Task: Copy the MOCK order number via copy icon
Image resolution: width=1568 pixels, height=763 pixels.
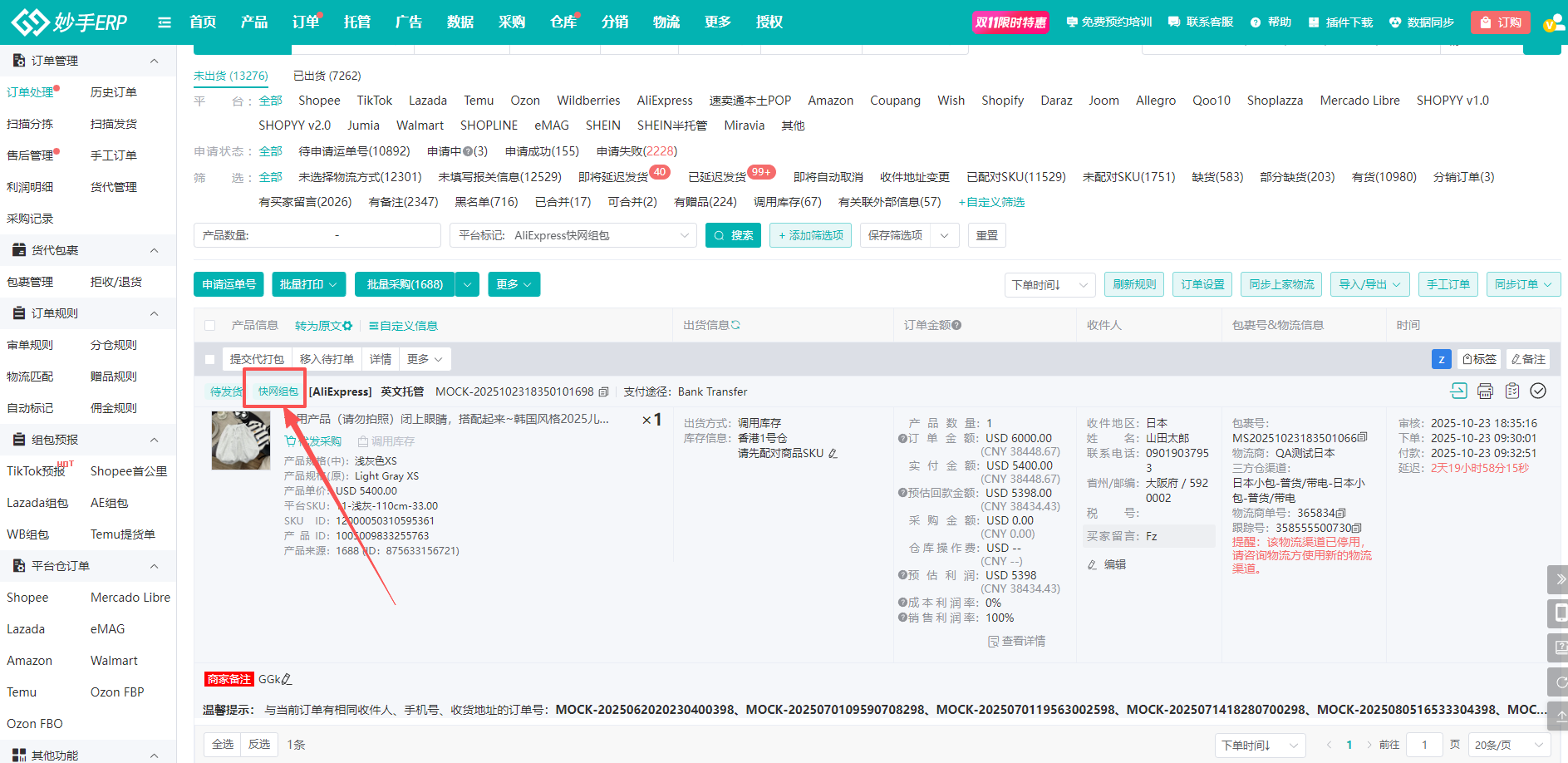Action: [x=604, y=391]
